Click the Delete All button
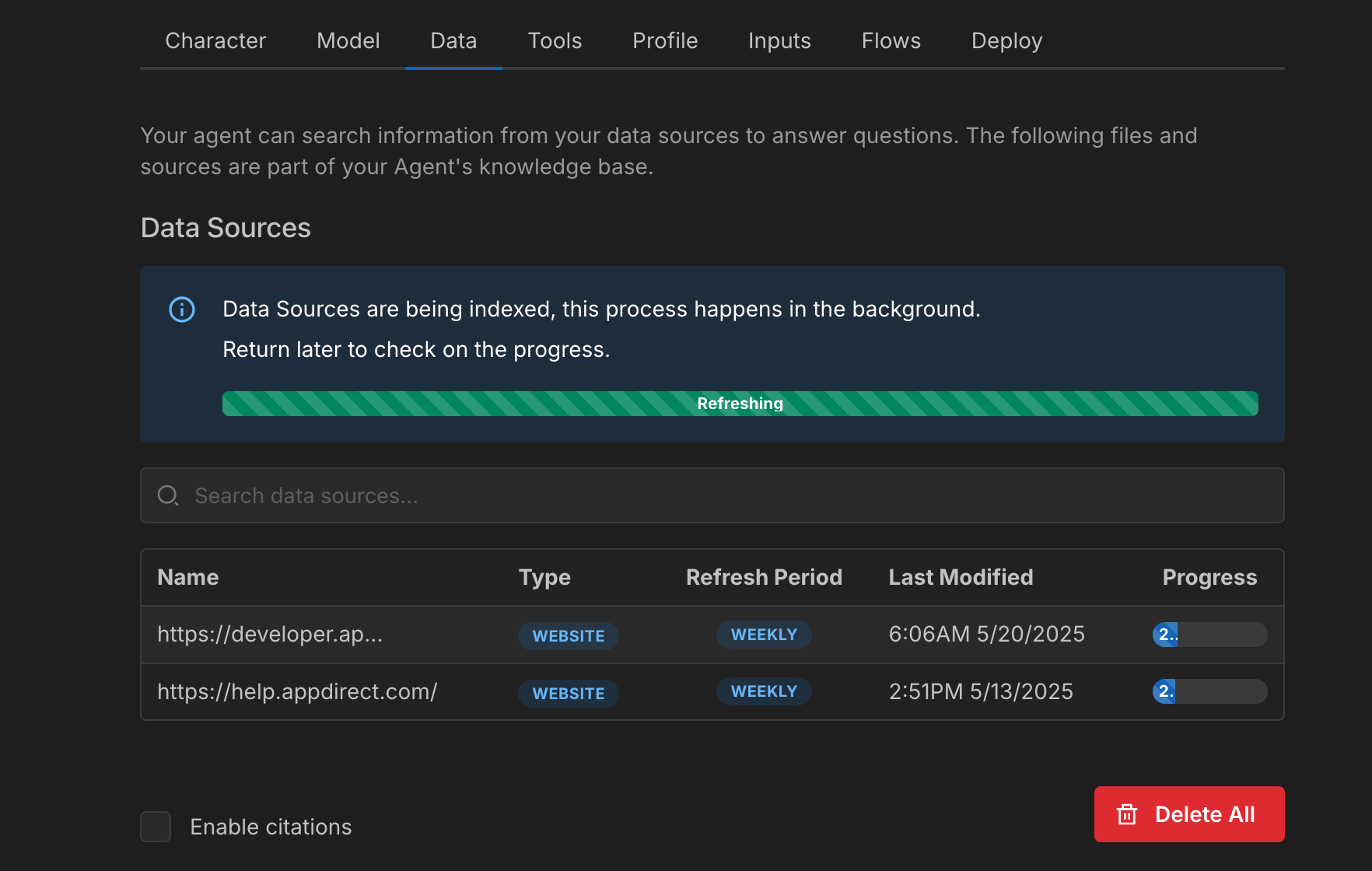This screenshot has height=871, width=1372. click(x=1189, y=814)
